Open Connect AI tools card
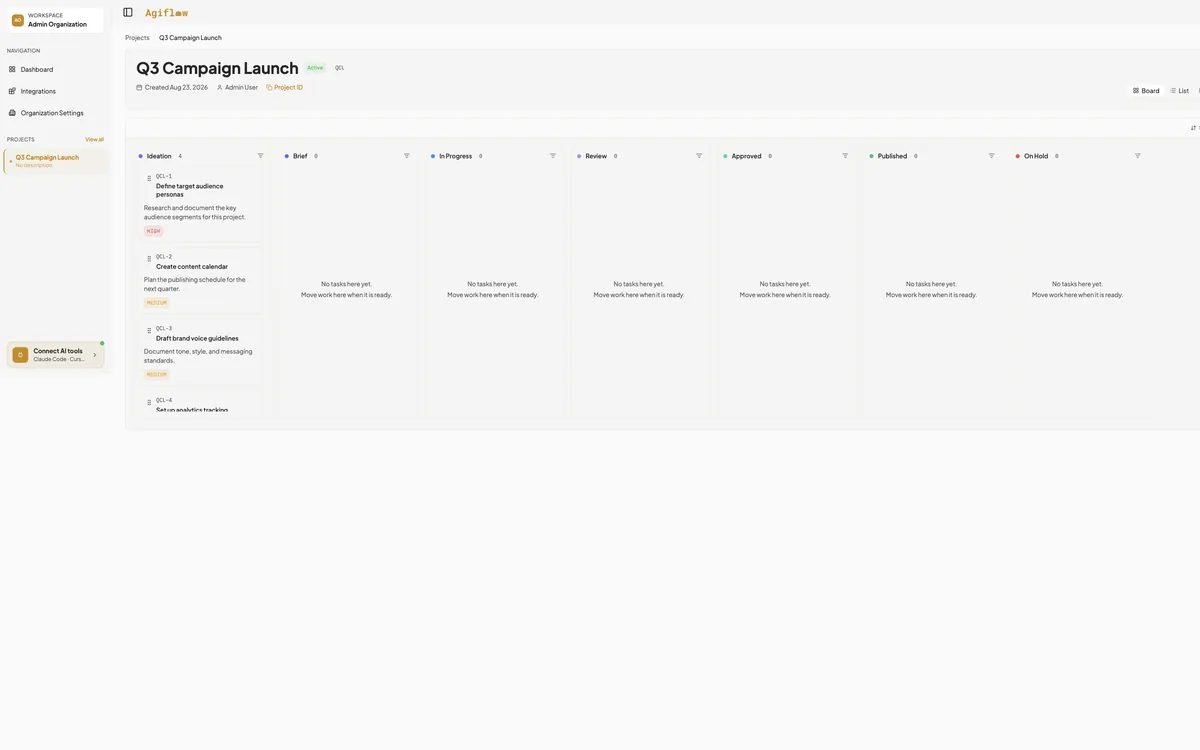This screenshot has height=750, width=1200. (x=56, y=355)
